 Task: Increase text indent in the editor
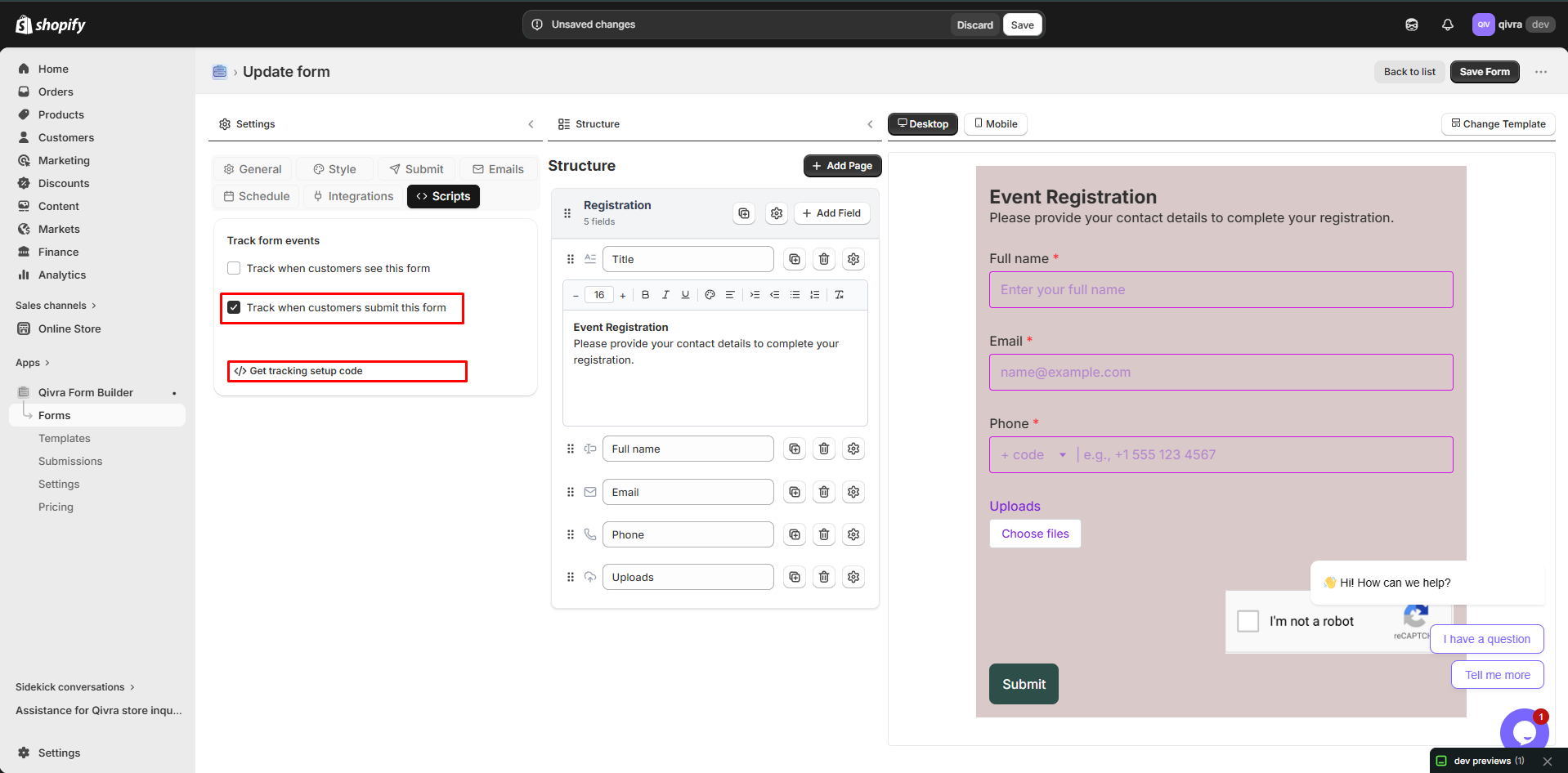pyautogui.click(x=755, y=295)
